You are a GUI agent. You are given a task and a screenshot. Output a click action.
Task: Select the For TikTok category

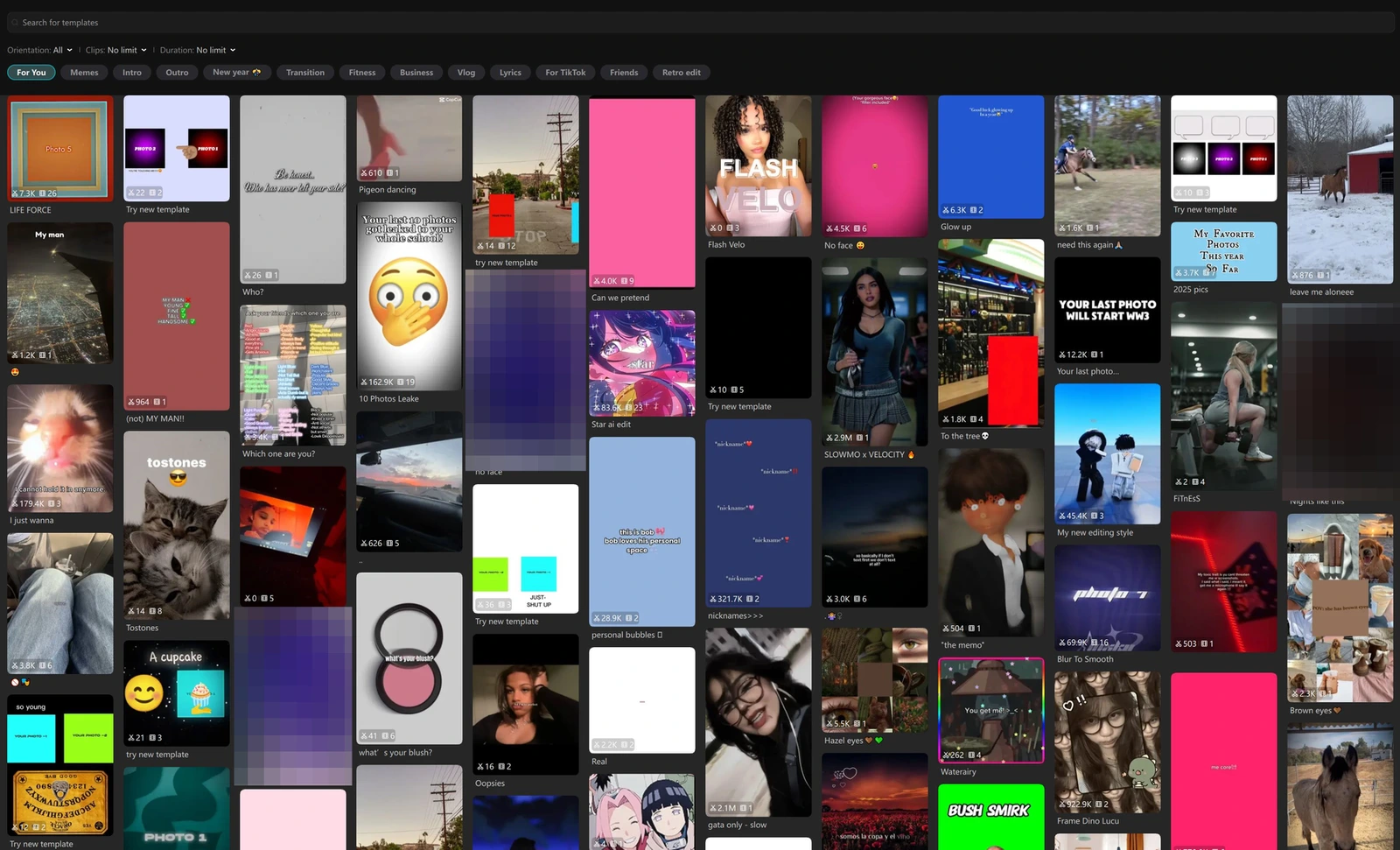pos(565,73)
